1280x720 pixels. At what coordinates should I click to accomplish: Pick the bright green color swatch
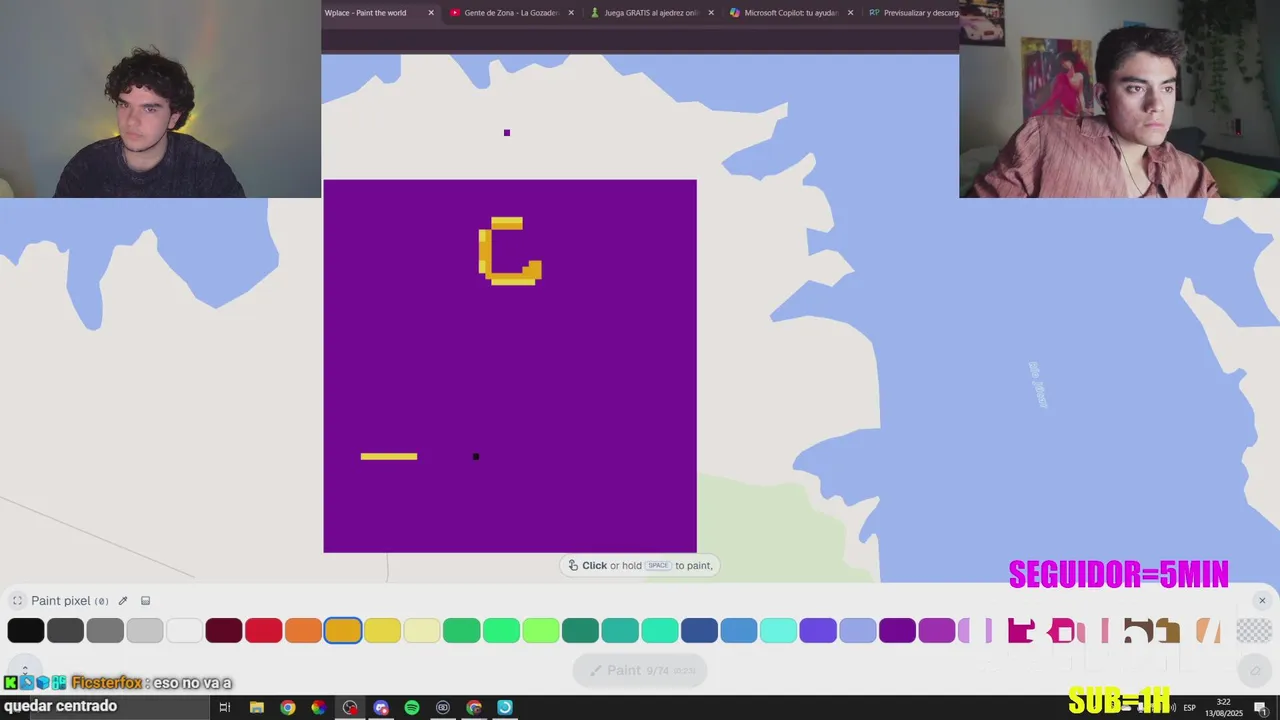501,630
